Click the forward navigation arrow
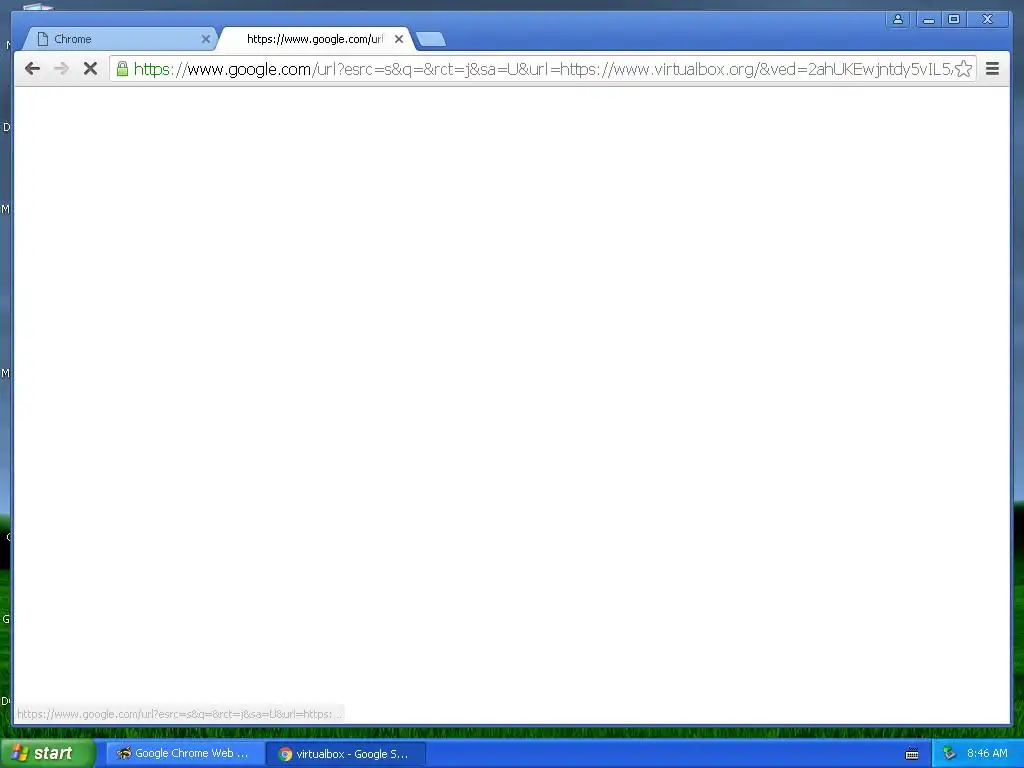 coord(61,69)
